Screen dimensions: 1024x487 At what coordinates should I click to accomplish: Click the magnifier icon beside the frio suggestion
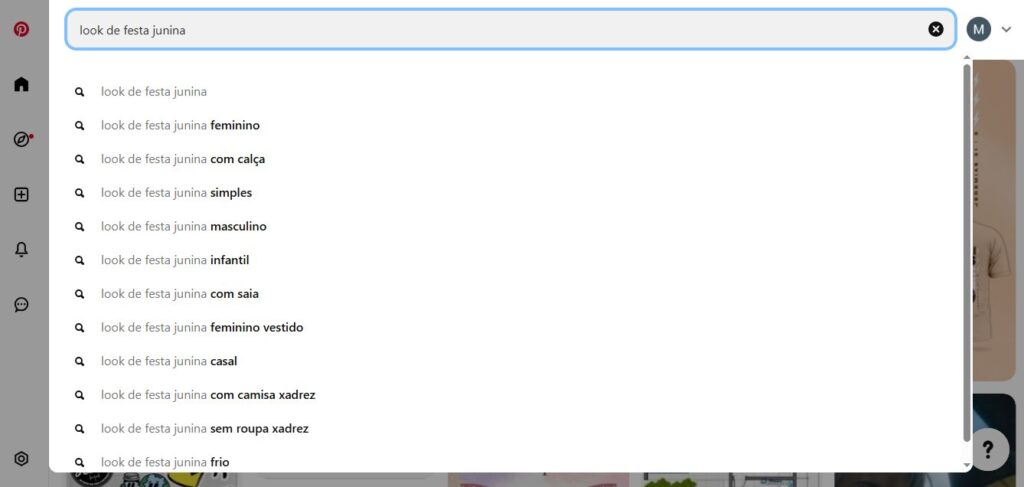(x=80, y=462)
